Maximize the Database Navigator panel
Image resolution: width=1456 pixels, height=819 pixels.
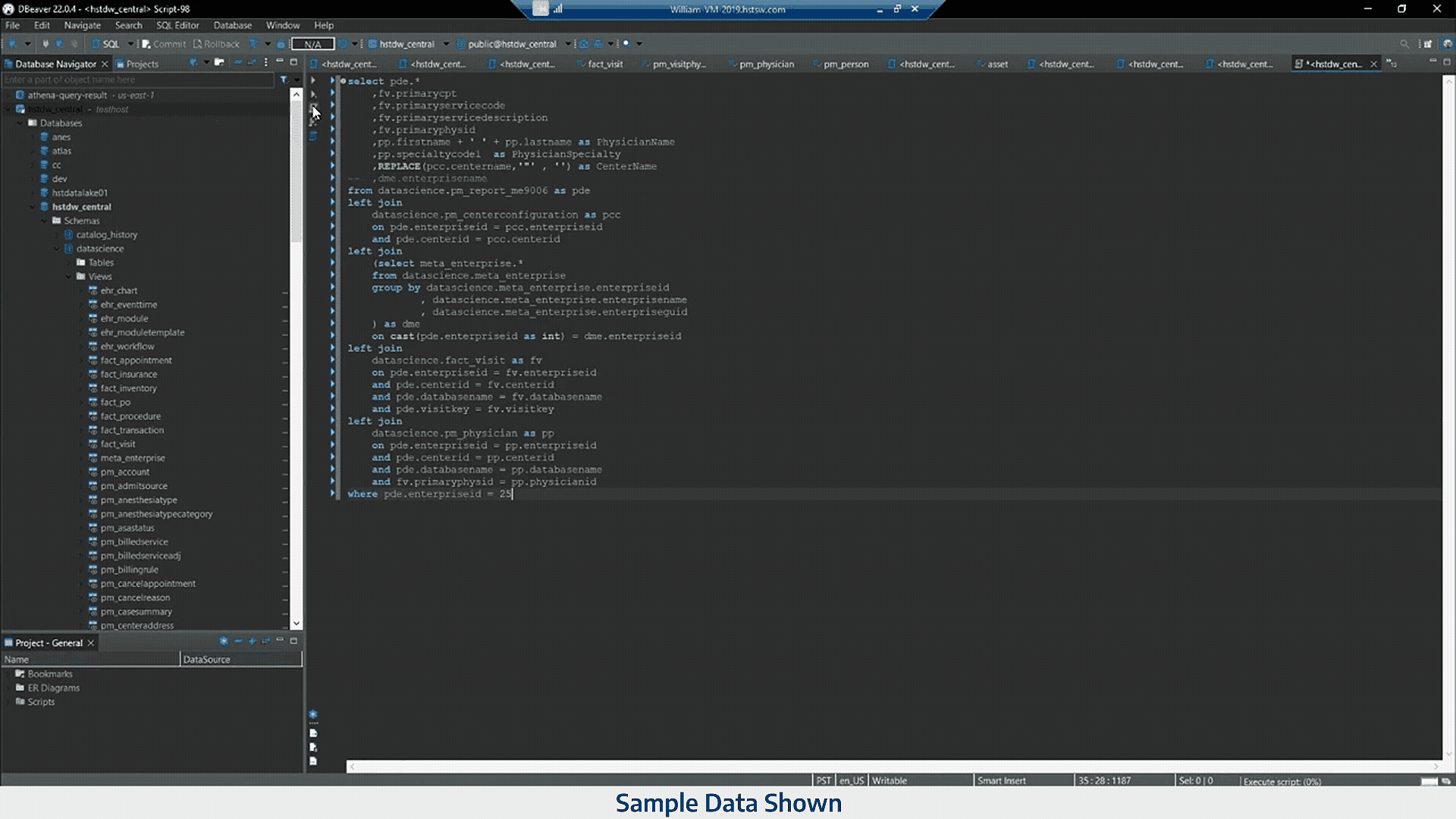click(x=293, y=63)
